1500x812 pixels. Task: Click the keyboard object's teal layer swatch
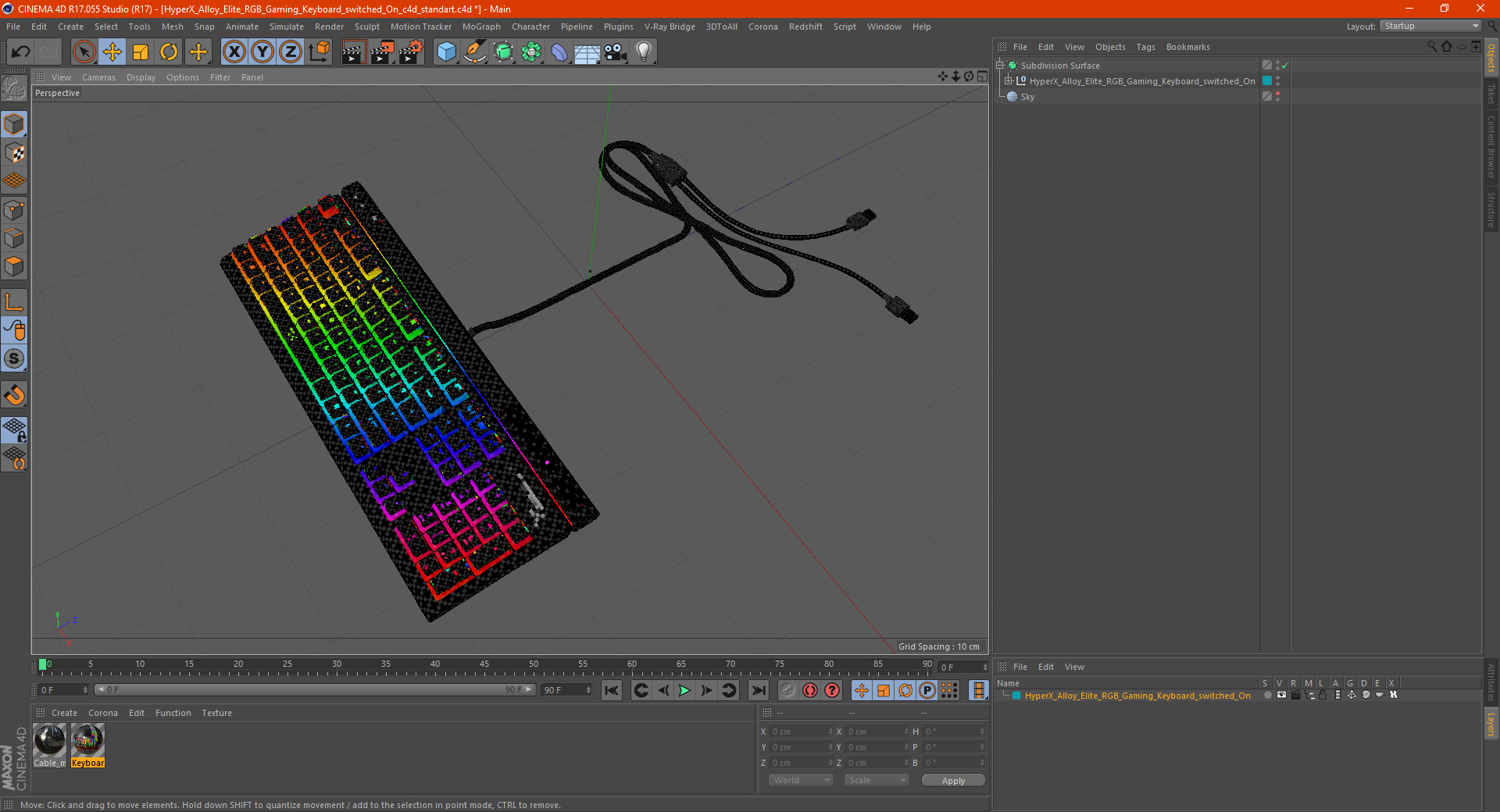pyautogui.click(x=1266, y=81)
